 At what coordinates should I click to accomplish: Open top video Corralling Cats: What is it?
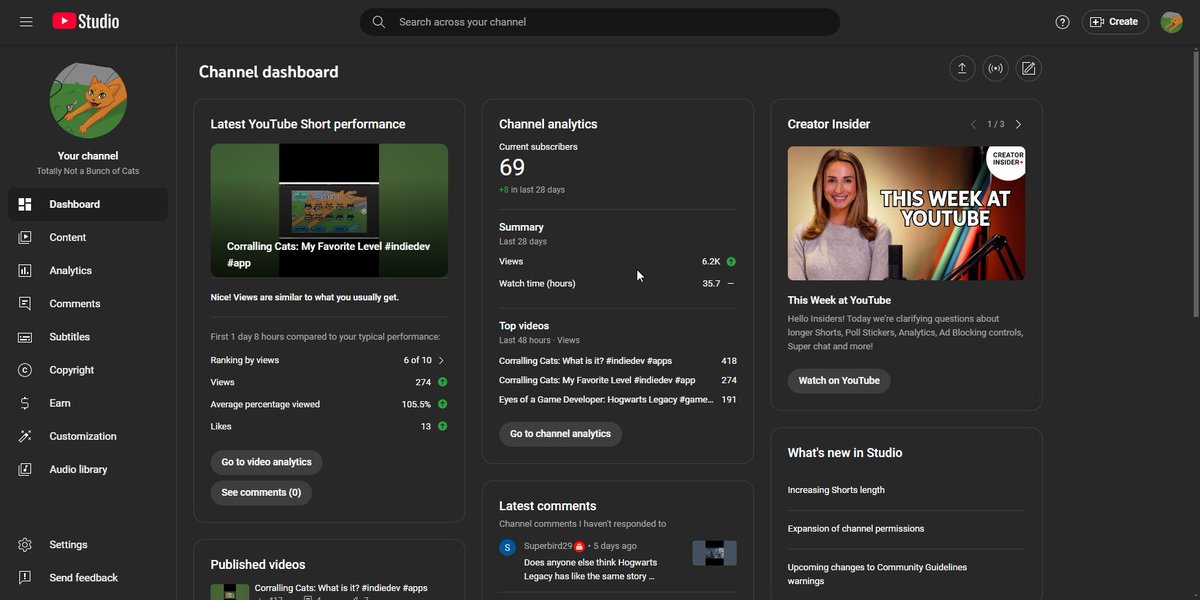585,360
